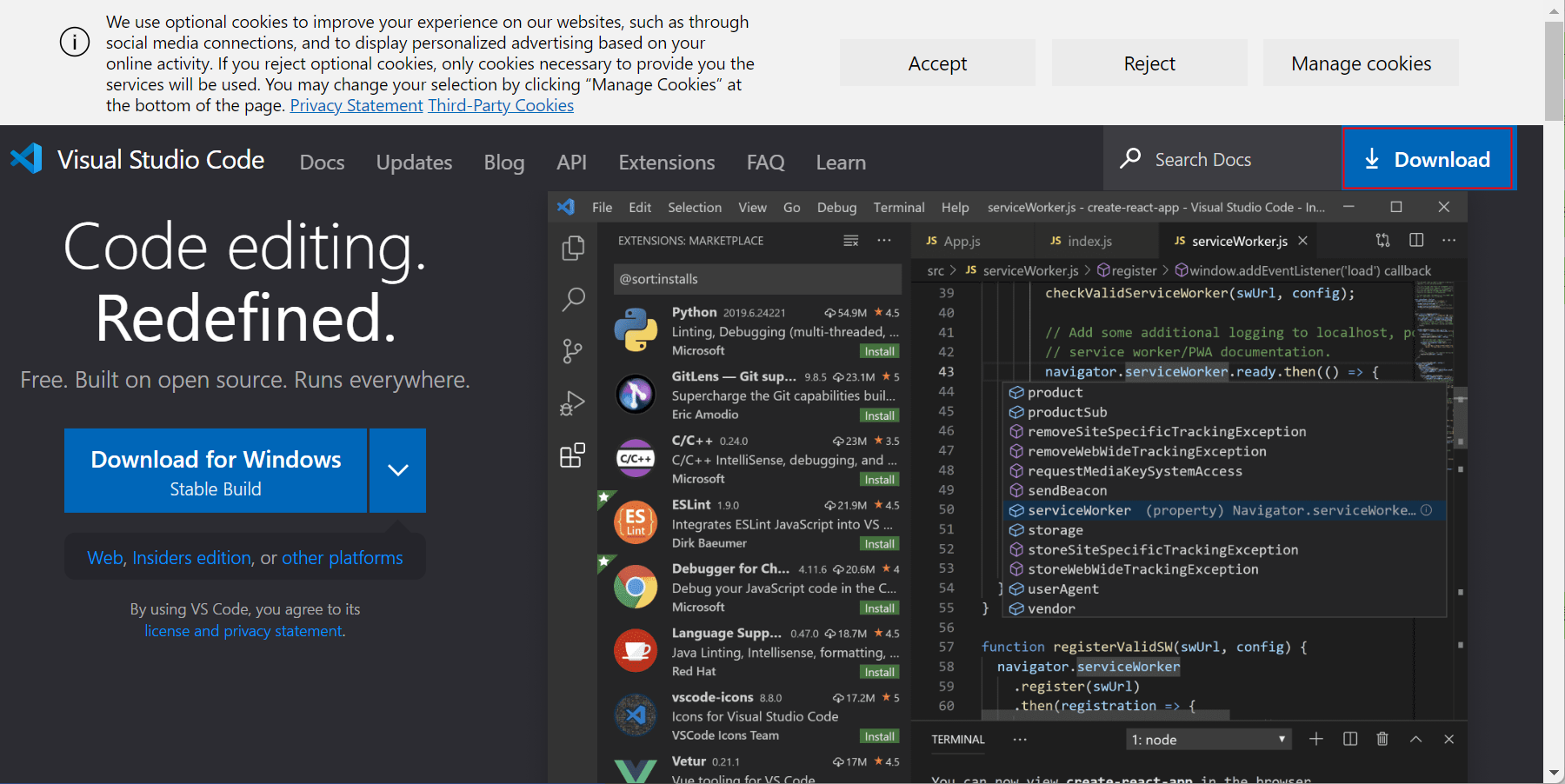Click the '@sort:installs' extension search box
The image size is (1565, 784).
point(757,279)
